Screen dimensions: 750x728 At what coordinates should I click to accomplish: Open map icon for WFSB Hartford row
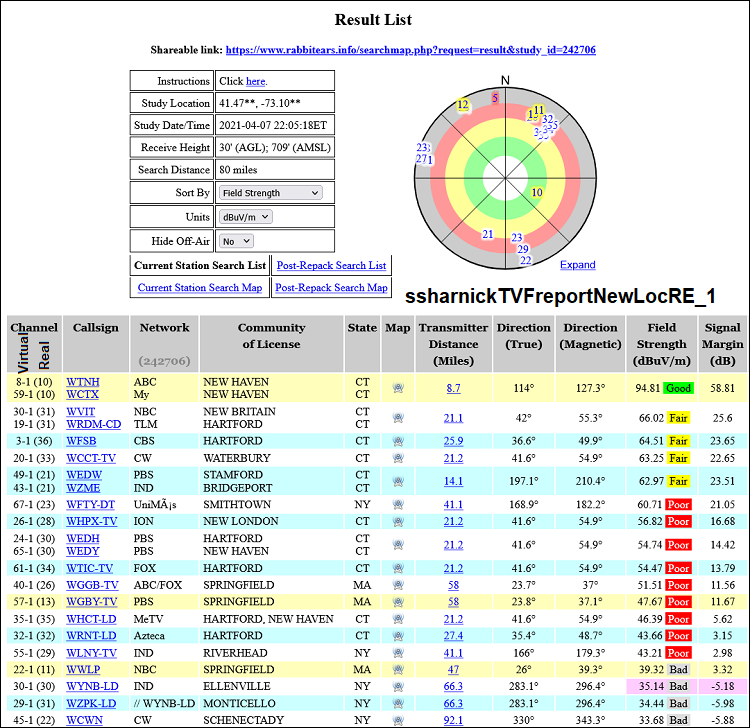coord(398,440)
